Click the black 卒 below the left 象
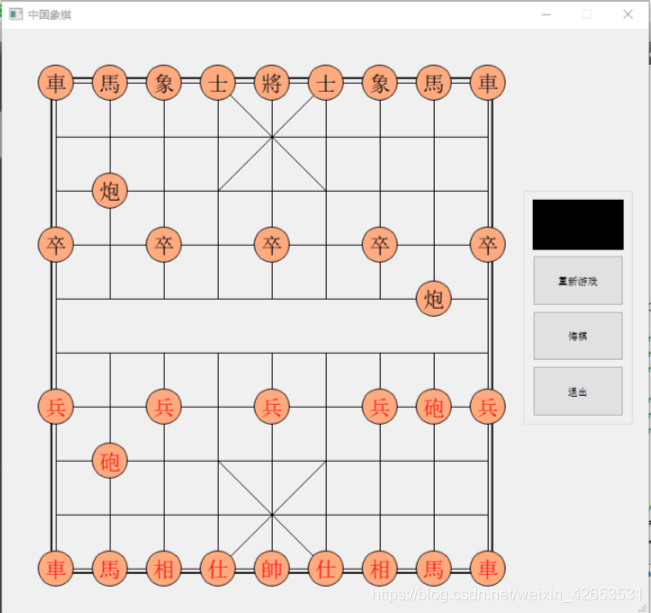 [164, 245]
